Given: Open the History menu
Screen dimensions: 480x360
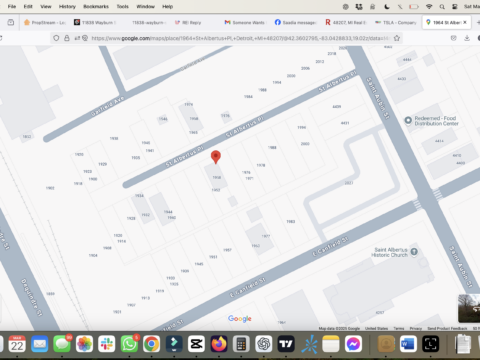Looking at the screenshot, I should click(67, 6).
